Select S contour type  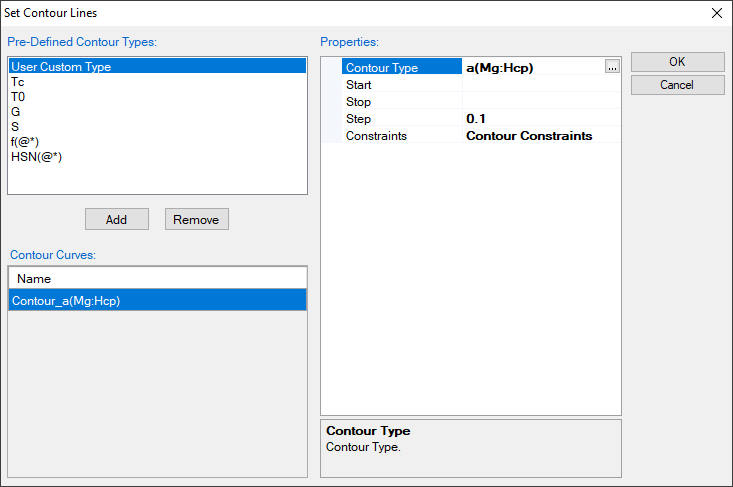click(15, 127)
